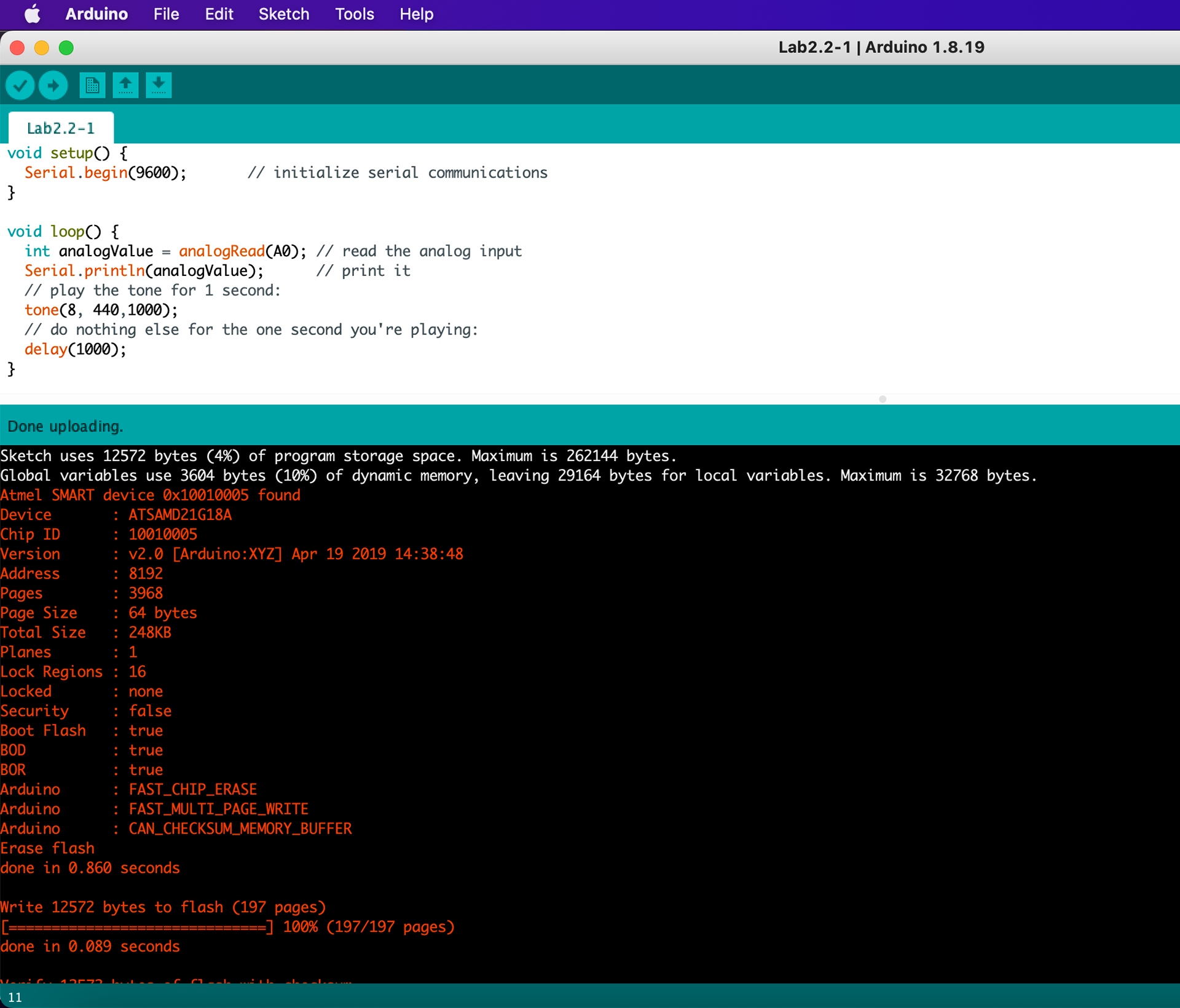This screenshot has width=1180, height=1008.
Task: Click the 'Done uploading.' status message
Action: tap(65, 426)
